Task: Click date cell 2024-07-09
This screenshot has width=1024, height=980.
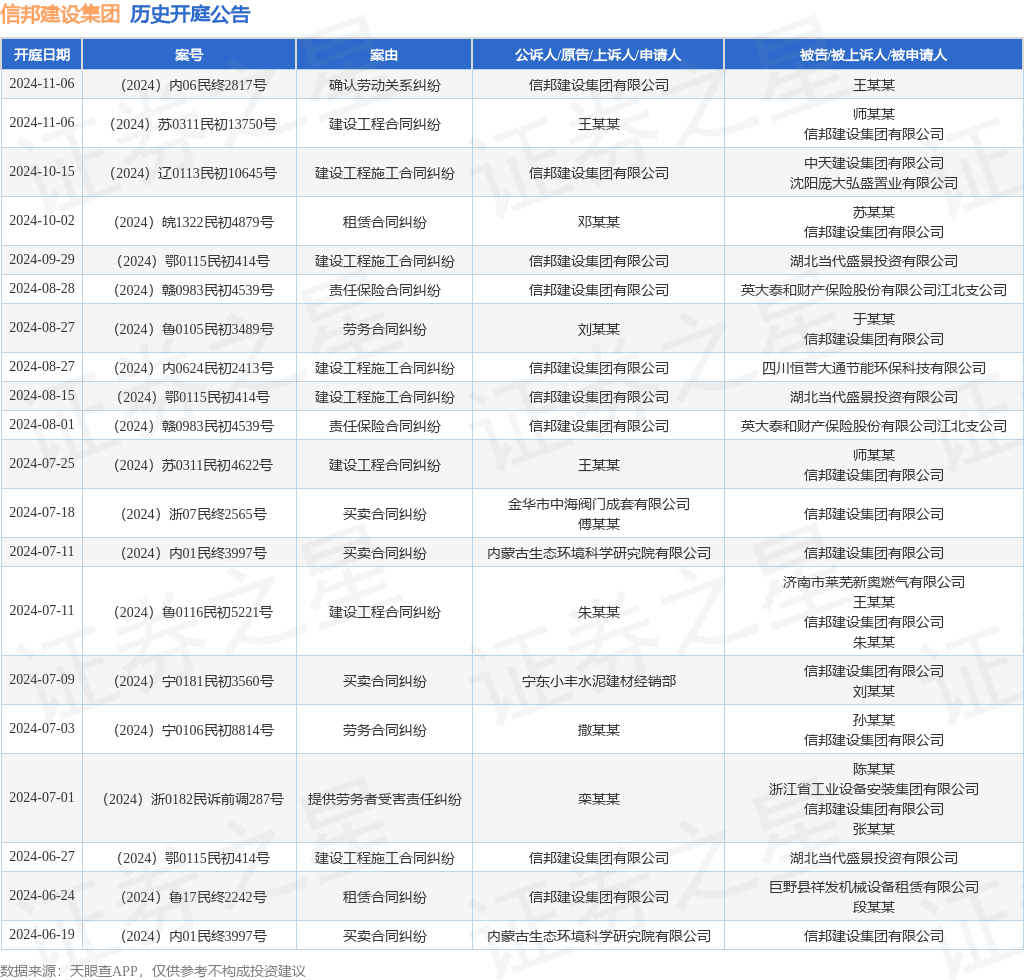Action: 42,679
